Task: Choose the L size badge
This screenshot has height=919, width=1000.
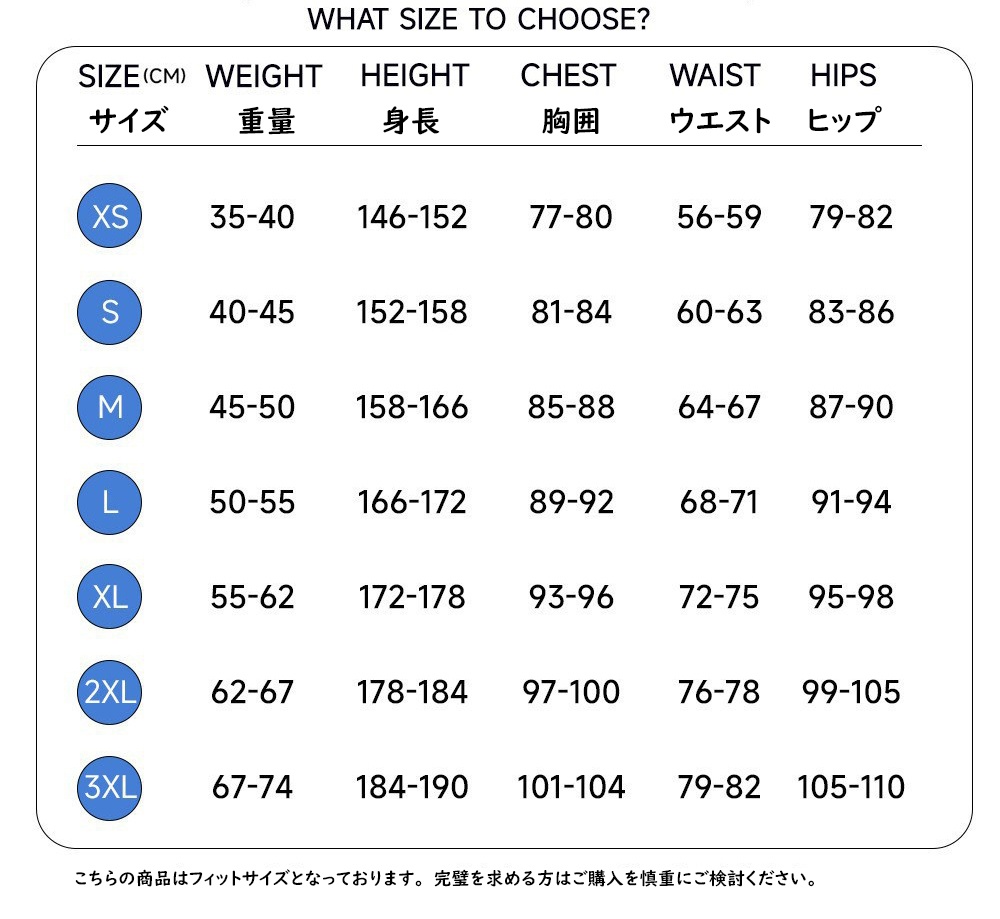Action: coord(110,502)
